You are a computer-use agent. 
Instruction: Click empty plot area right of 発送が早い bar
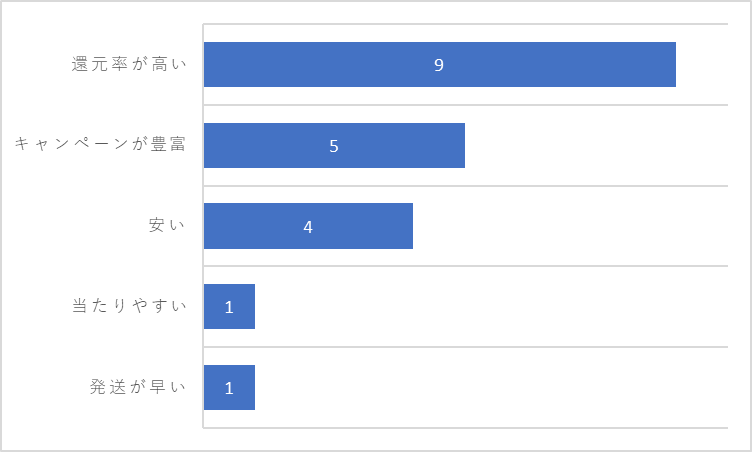[491, 388]
